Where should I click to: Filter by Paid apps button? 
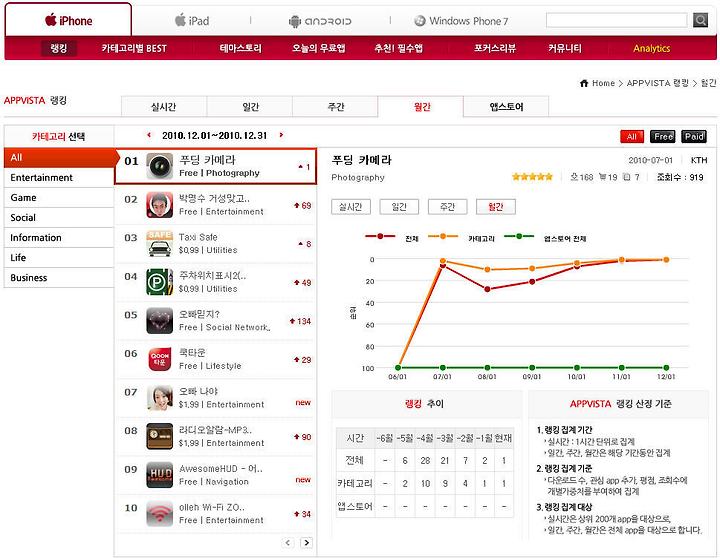point(694,136)
